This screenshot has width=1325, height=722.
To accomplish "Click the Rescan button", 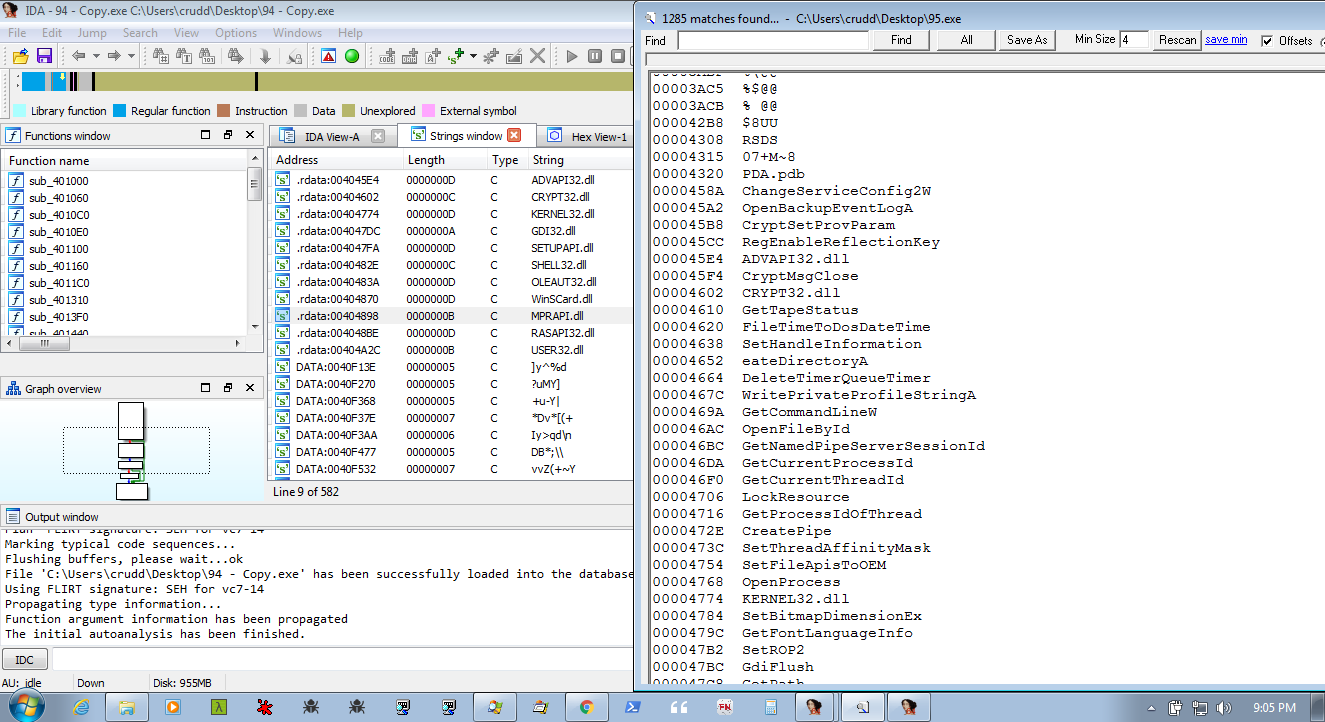I will pyautogui.click(x=1177, y=40).
